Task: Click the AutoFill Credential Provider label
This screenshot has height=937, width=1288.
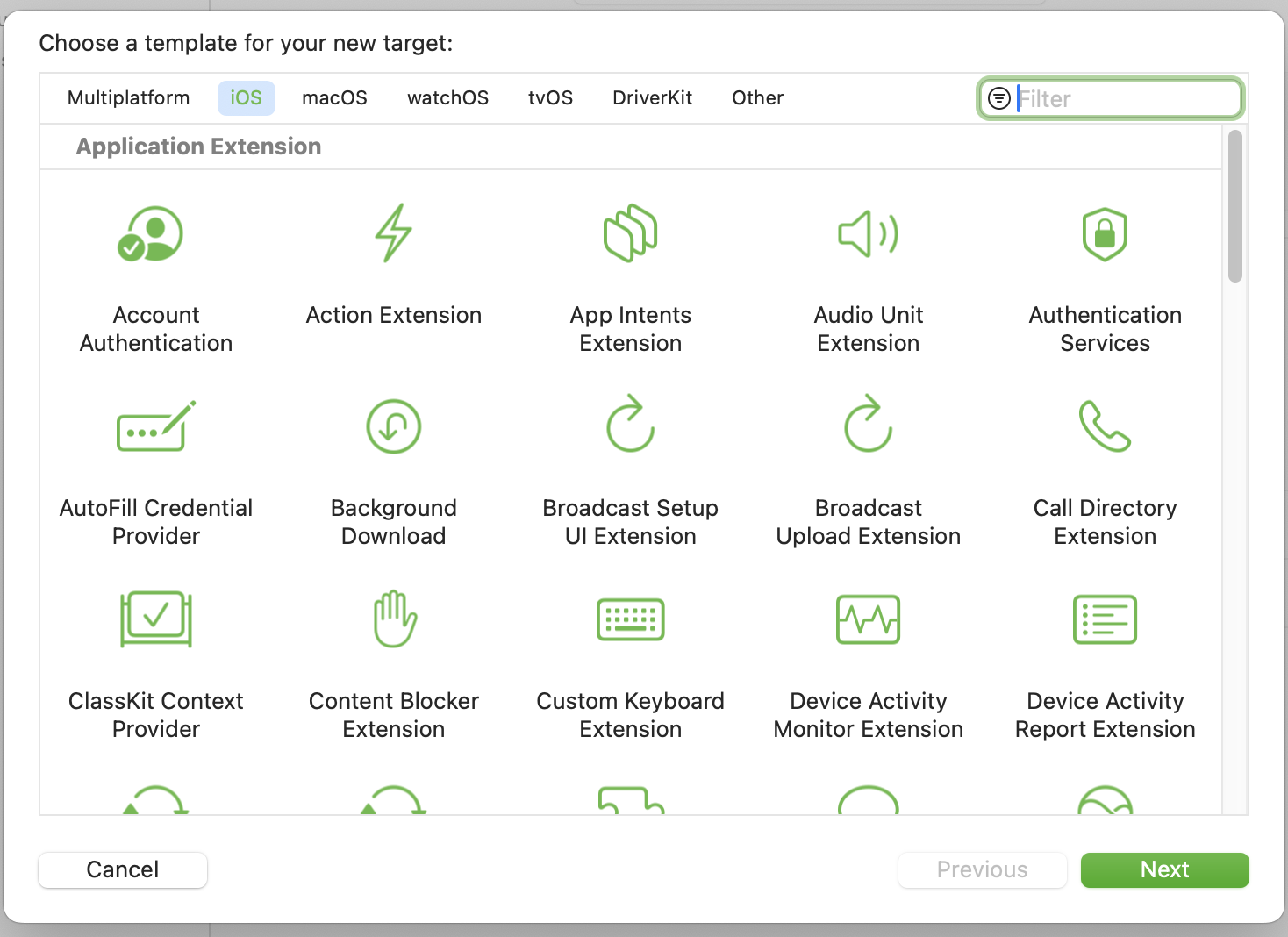Action: tap(156, 522)
